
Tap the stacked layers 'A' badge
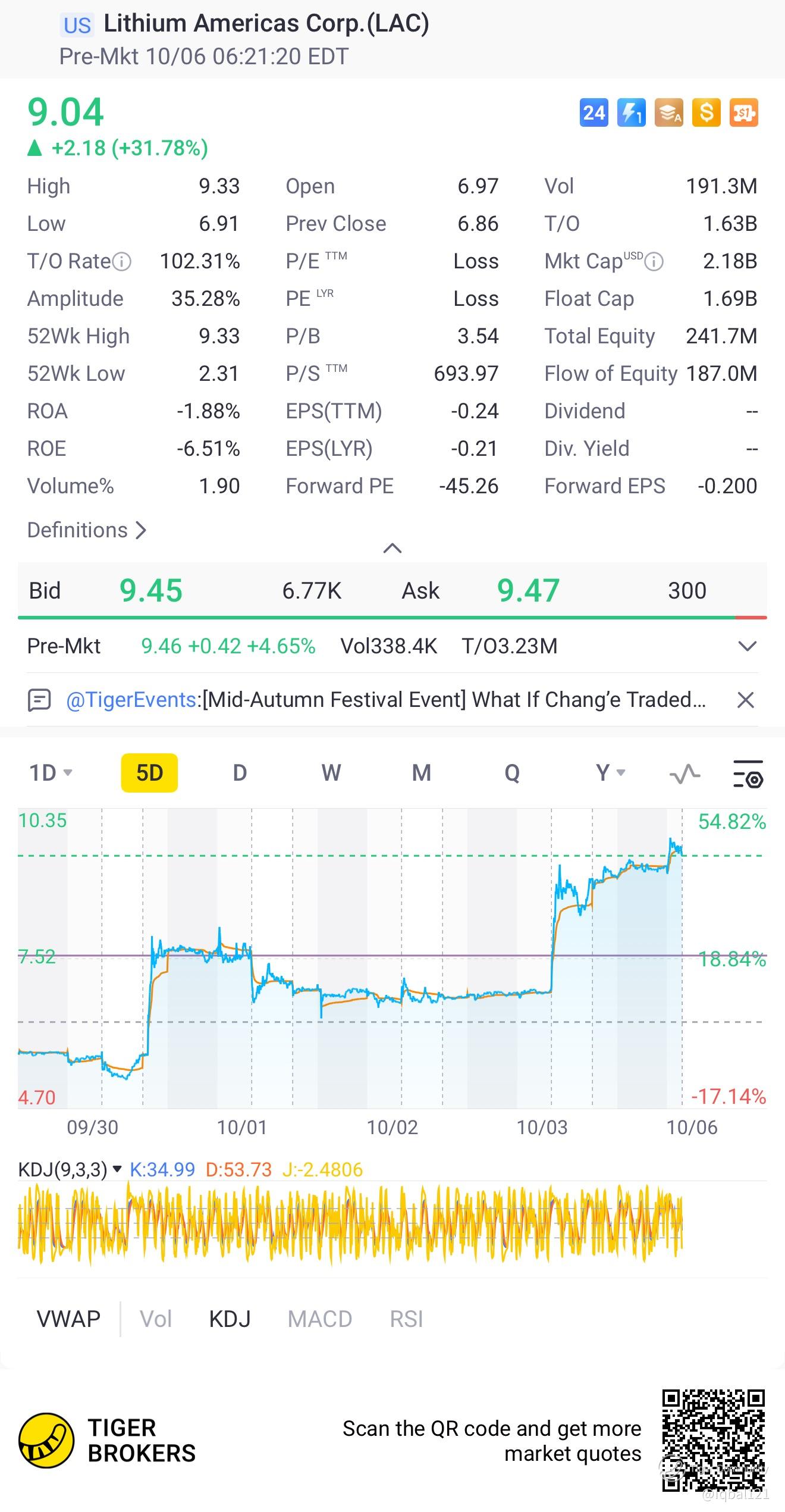668,112
